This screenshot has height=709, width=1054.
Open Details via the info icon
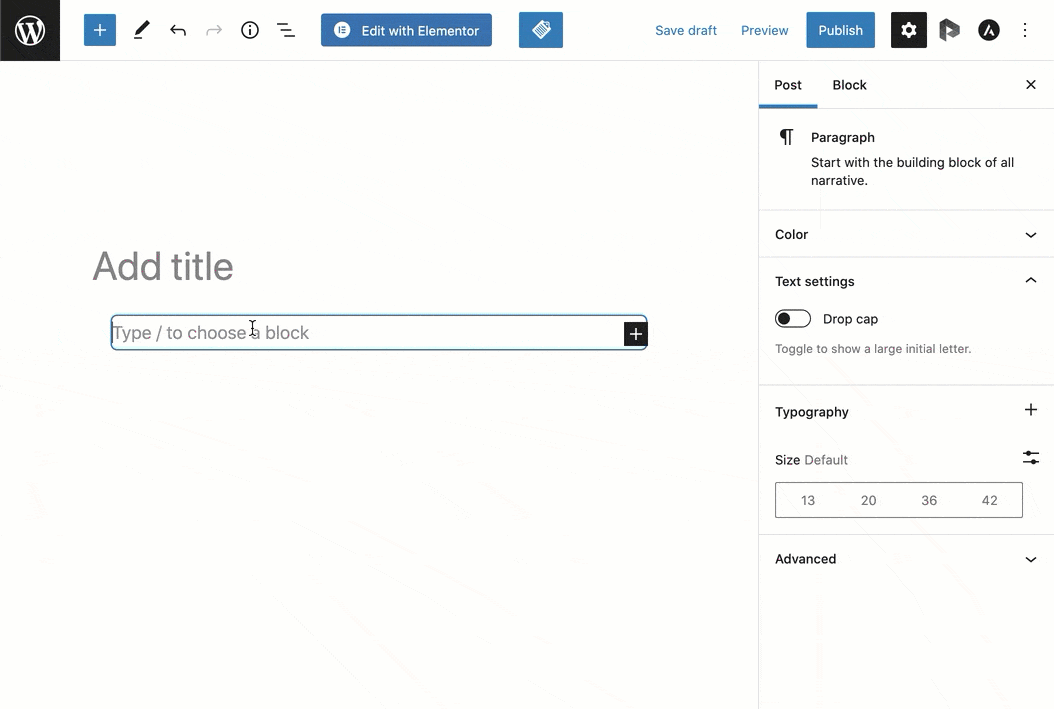249,30
